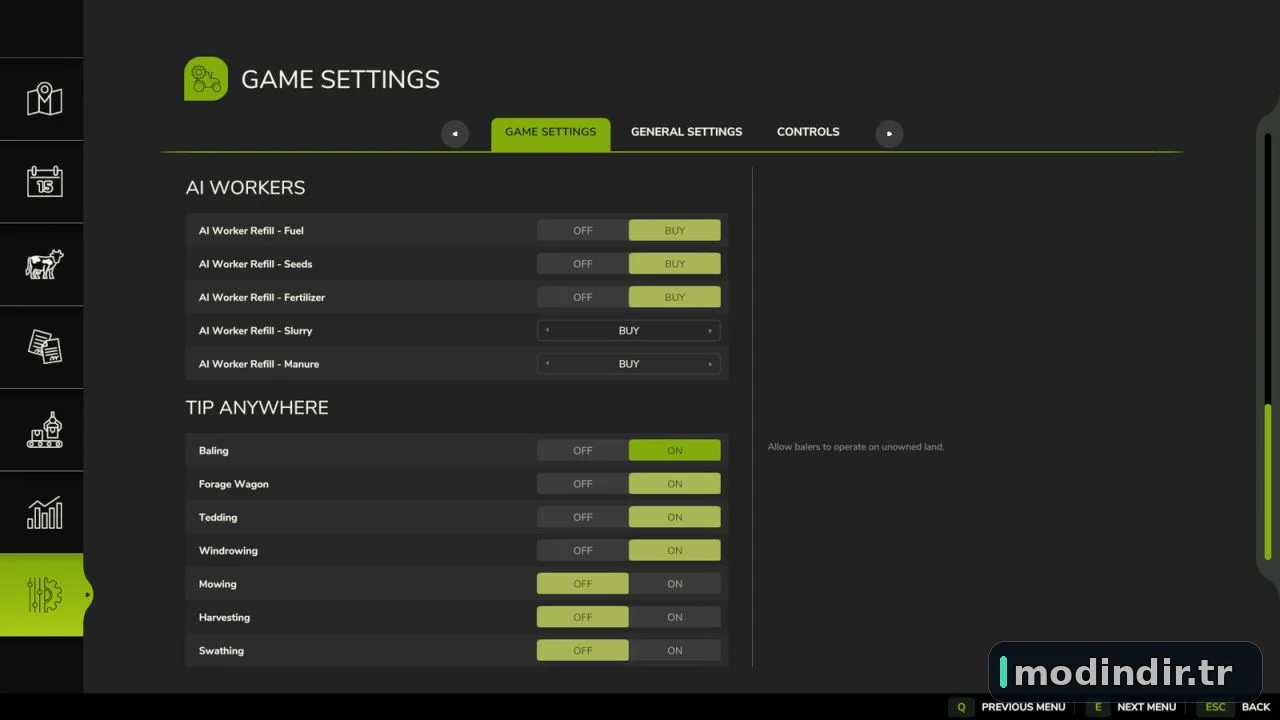Click the next tab arrow button
Image resolution: width=1280 pixels, height=720 pixels.
tap(889, 133)
